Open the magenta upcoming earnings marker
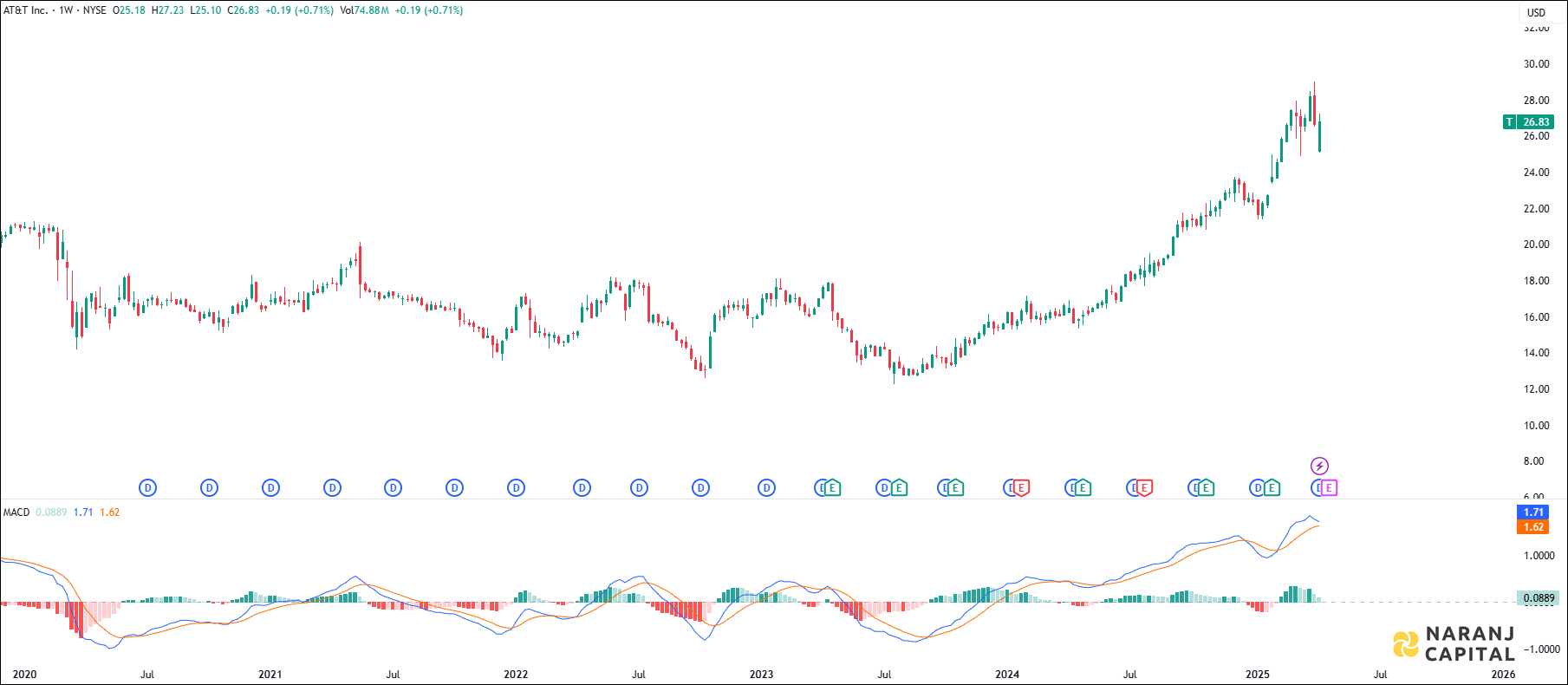 [1330, 488]
